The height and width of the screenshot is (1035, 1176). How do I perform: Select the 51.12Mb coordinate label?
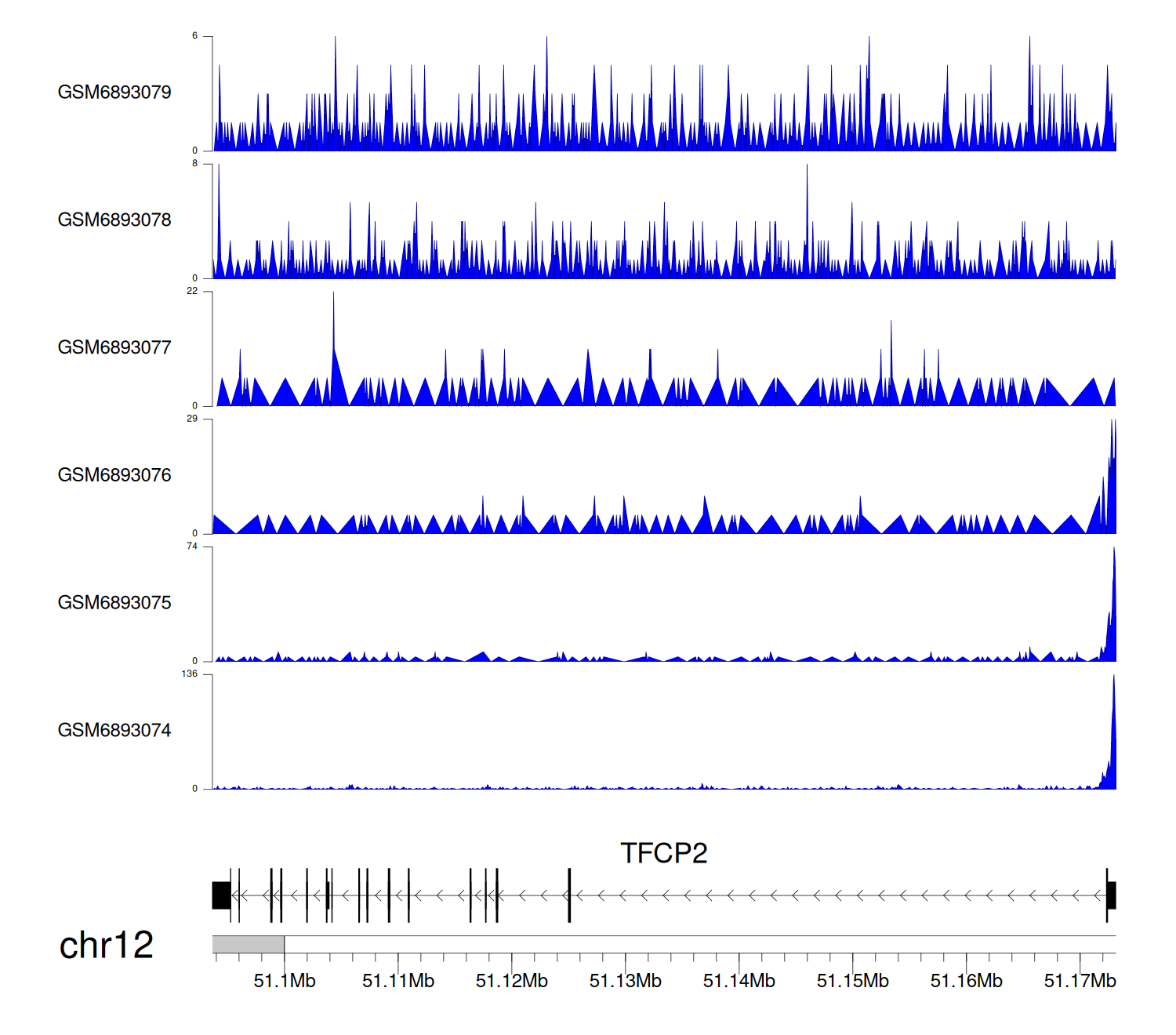tap(512, 981)
